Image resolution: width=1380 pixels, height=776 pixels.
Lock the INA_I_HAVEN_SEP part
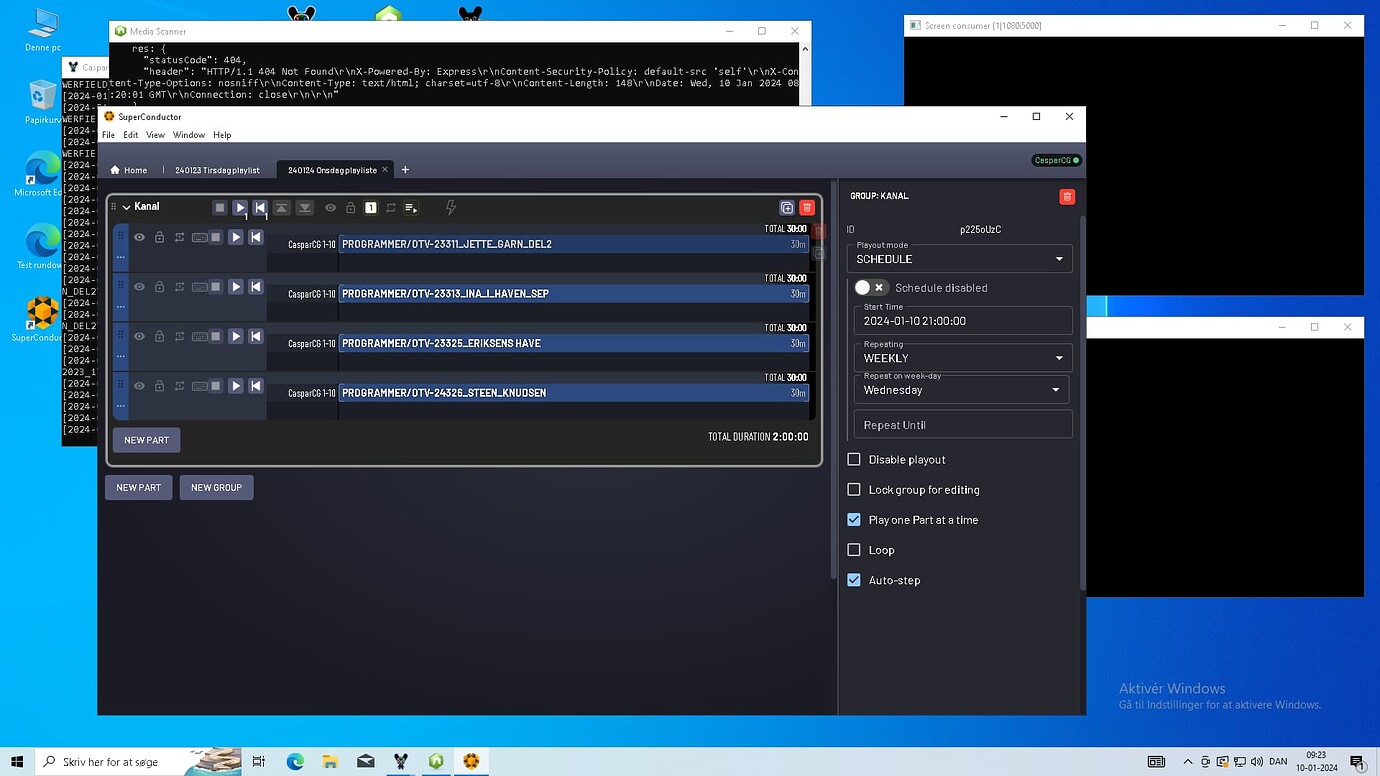pyautogui.click(x=159, y=287)
